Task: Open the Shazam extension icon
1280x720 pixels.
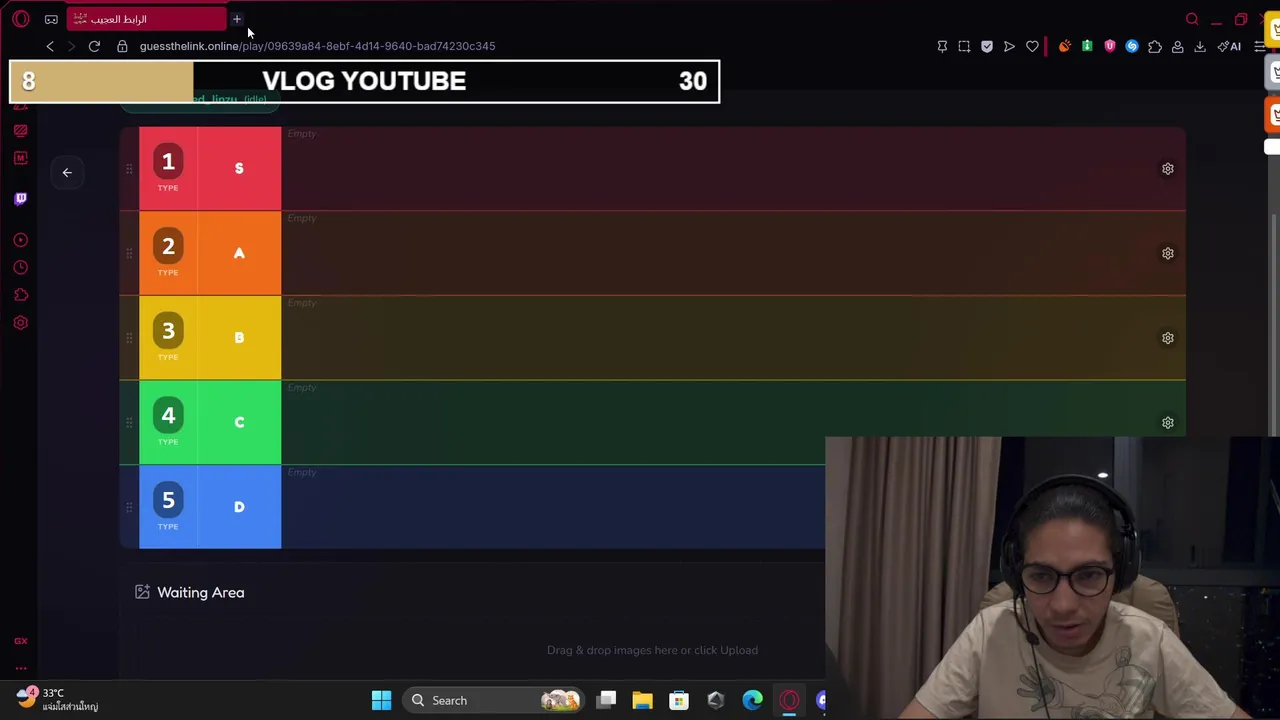Action: [x=1132, y=46]
